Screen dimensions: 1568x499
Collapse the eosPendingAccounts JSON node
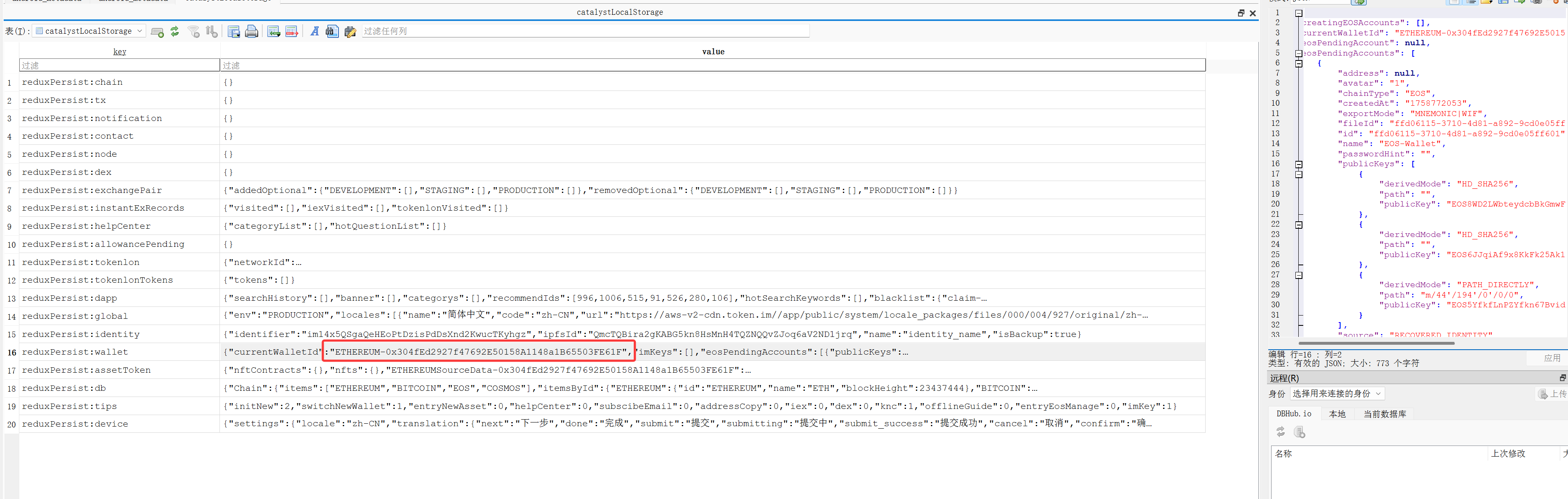[x=1298, y=53]
